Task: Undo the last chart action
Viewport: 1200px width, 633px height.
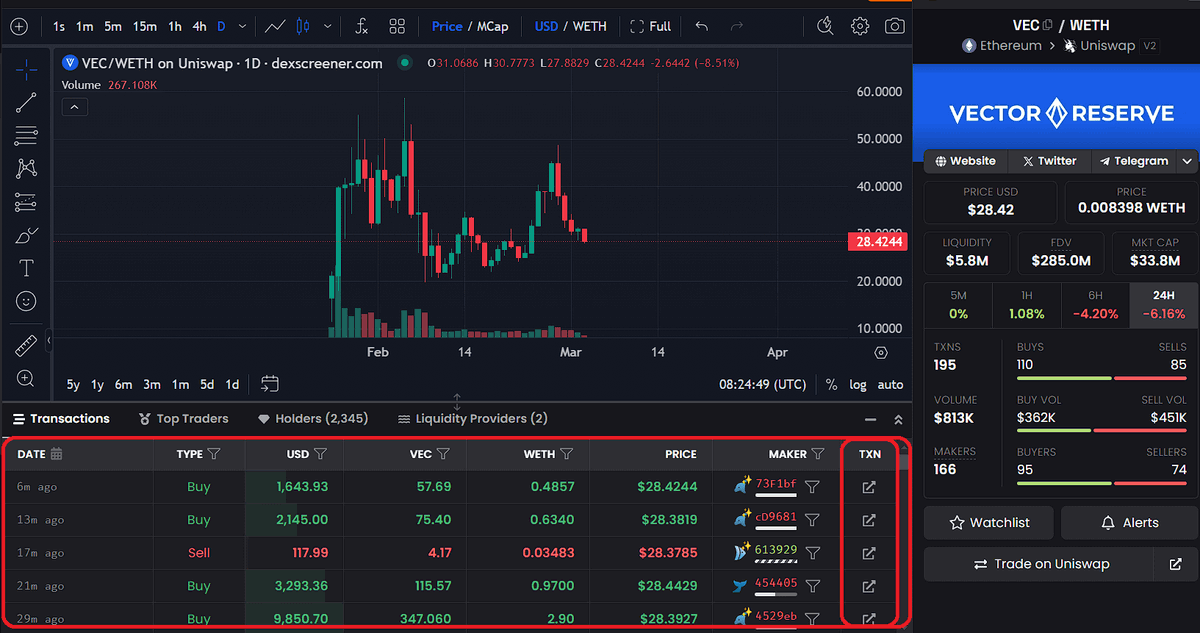Action: pyautogui.click(x=701, y=26)
